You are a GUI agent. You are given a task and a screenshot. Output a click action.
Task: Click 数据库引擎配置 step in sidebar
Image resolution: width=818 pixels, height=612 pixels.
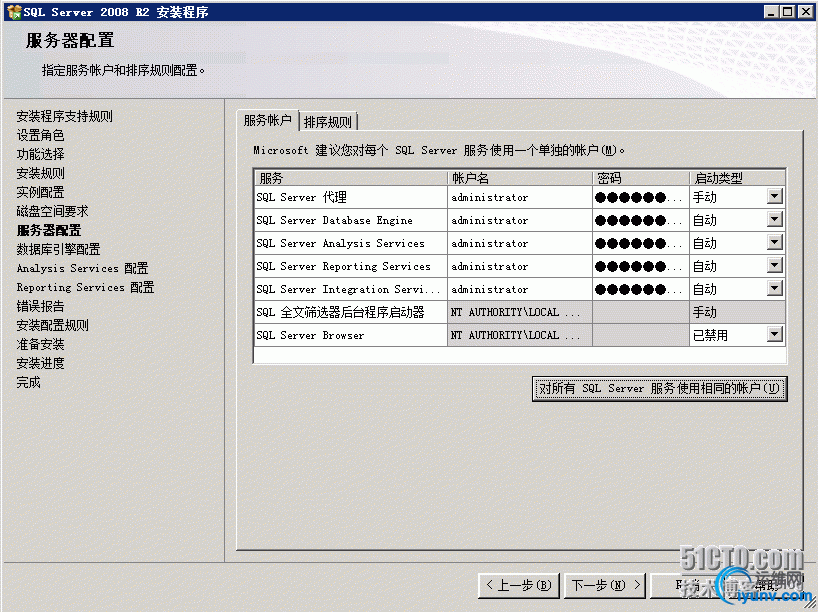(x=58, y=249)
